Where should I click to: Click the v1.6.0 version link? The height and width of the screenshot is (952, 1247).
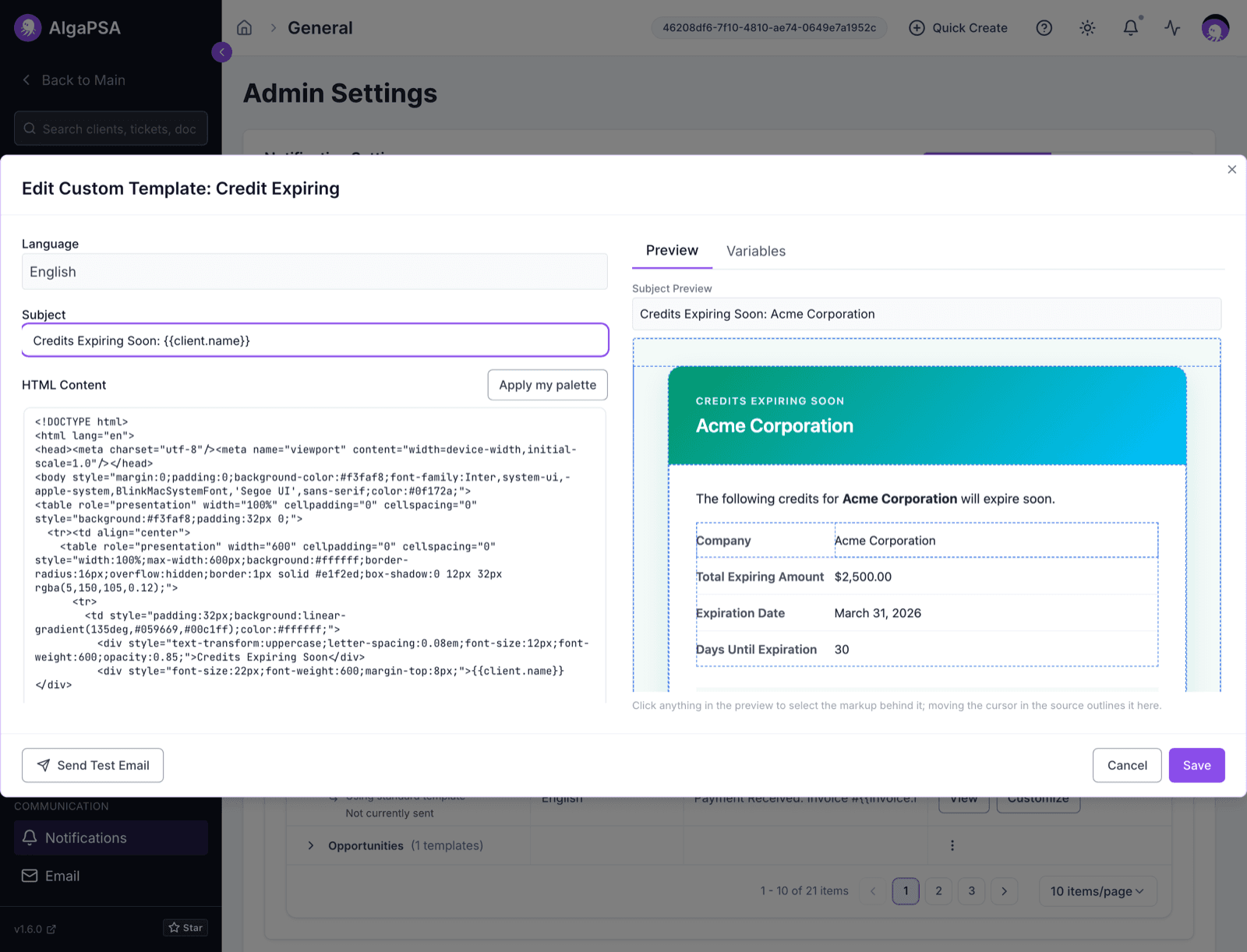click(x=35, y=929)
